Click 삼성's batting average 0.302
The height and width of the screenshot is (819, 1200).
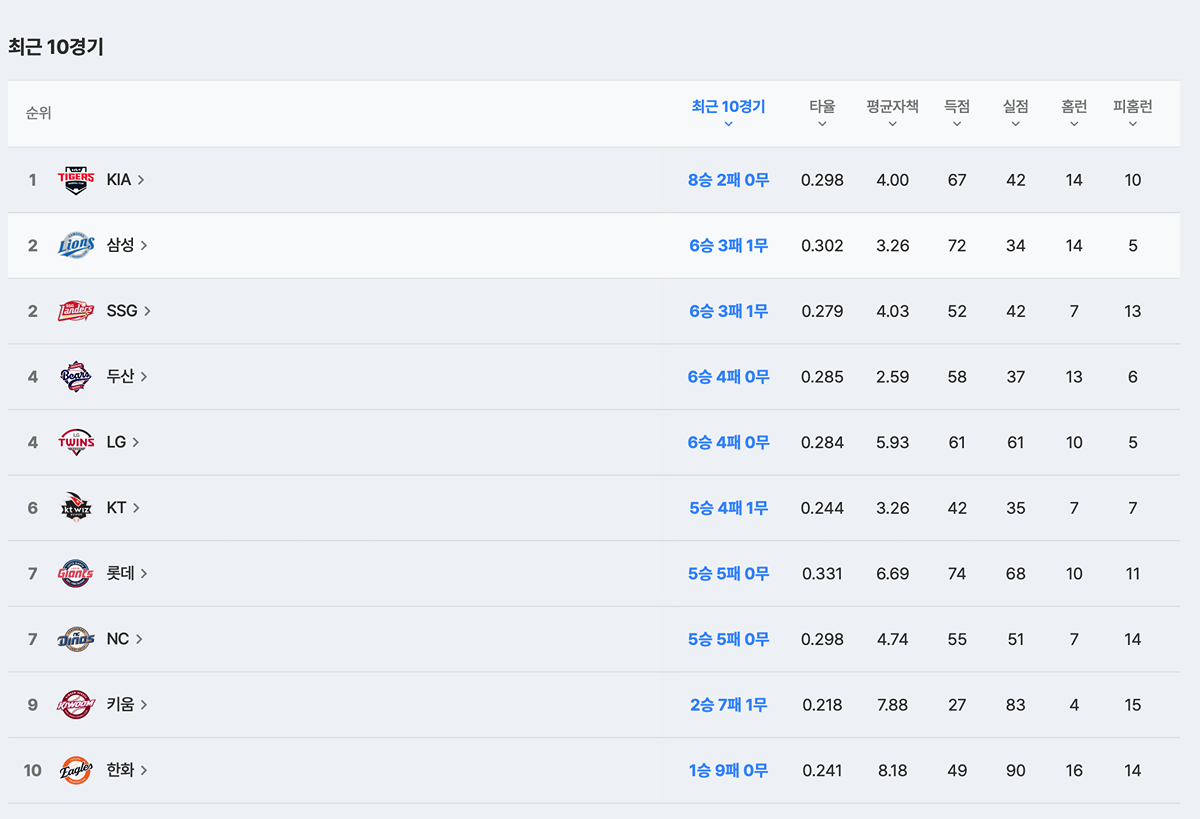(x=822, y=246)
